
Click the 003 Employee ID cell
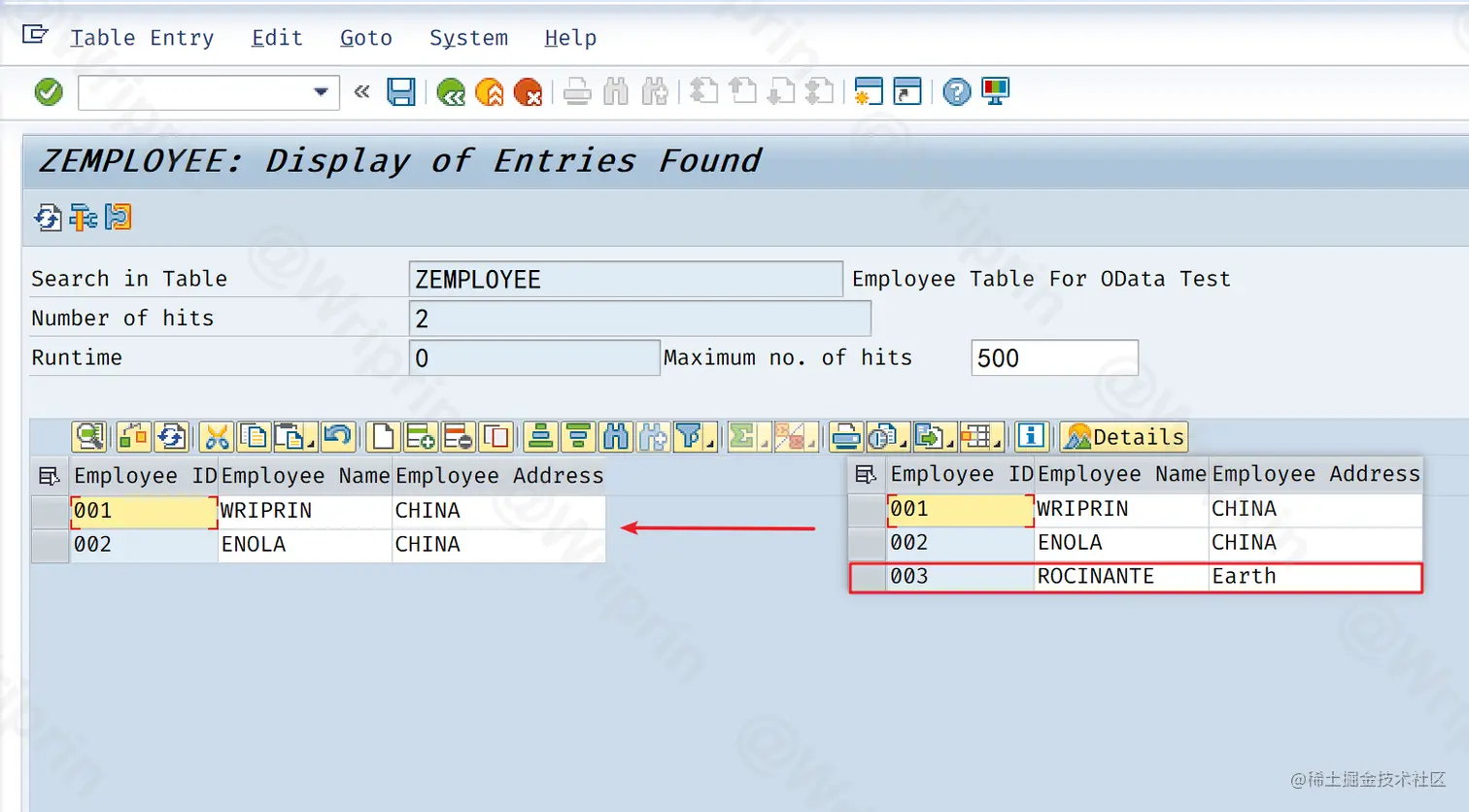tap(960, 577)
